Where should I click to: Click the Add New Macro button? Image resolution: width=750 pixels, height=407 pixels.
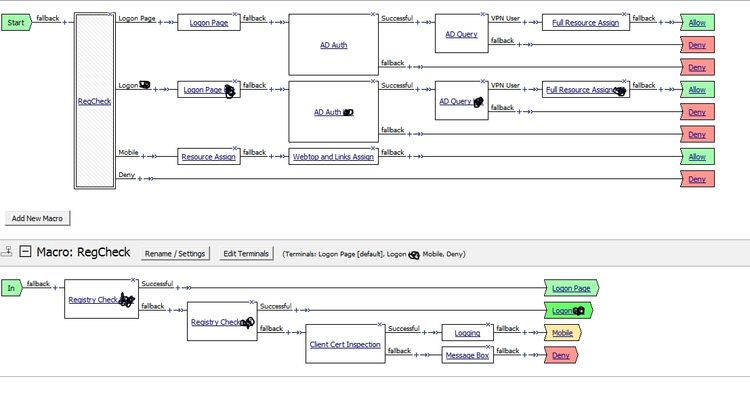click(x=37, y=218)
